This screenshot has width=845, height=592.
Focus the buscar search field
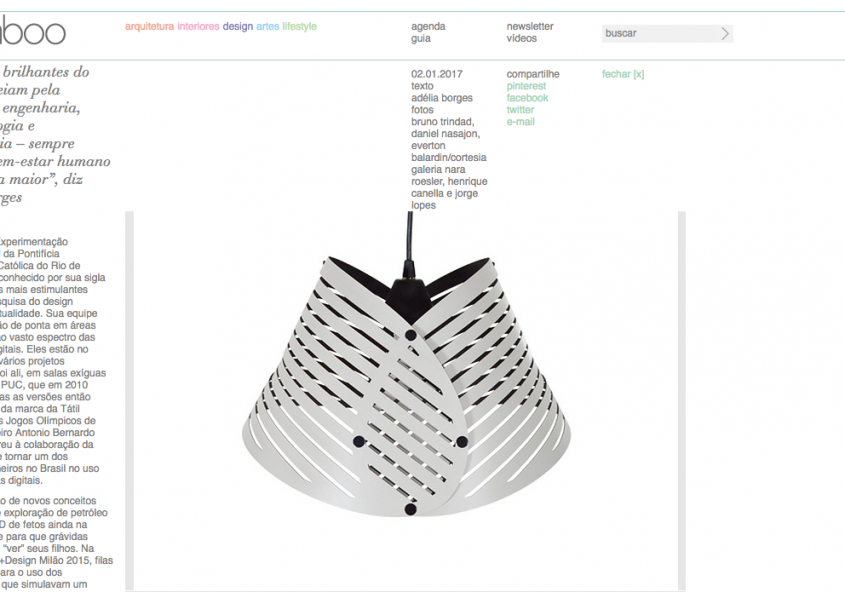pos(661,33)
